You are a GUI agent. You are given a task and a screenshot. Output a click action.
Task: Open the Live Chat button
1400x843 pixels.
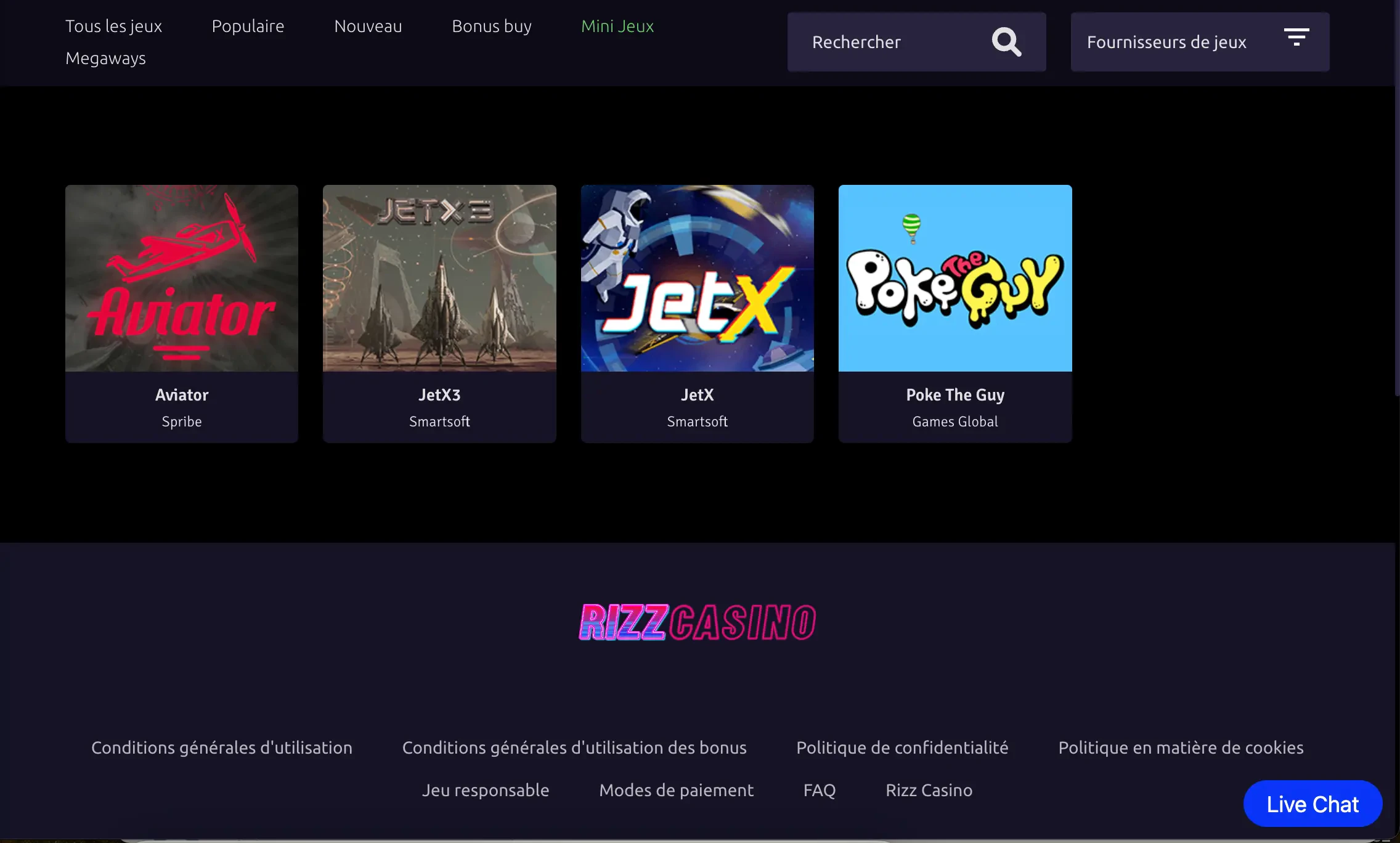(x=1312, y=804)
